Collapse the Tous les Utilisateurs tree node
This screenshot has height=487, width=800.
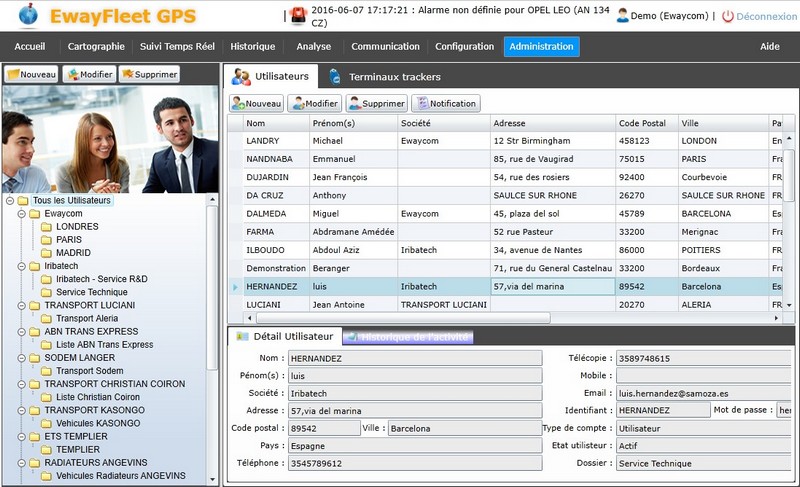9,200
